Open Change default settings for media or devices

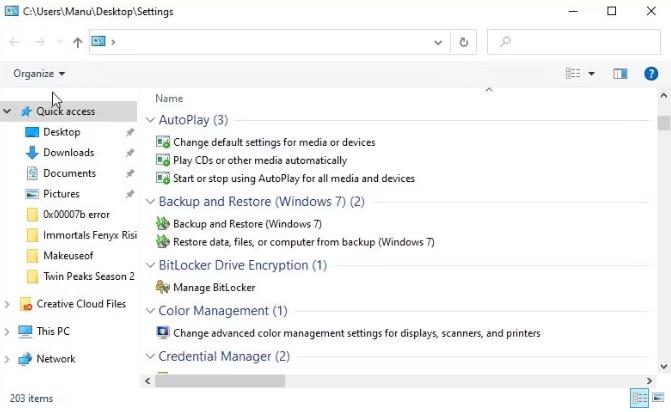click(274, 142)
